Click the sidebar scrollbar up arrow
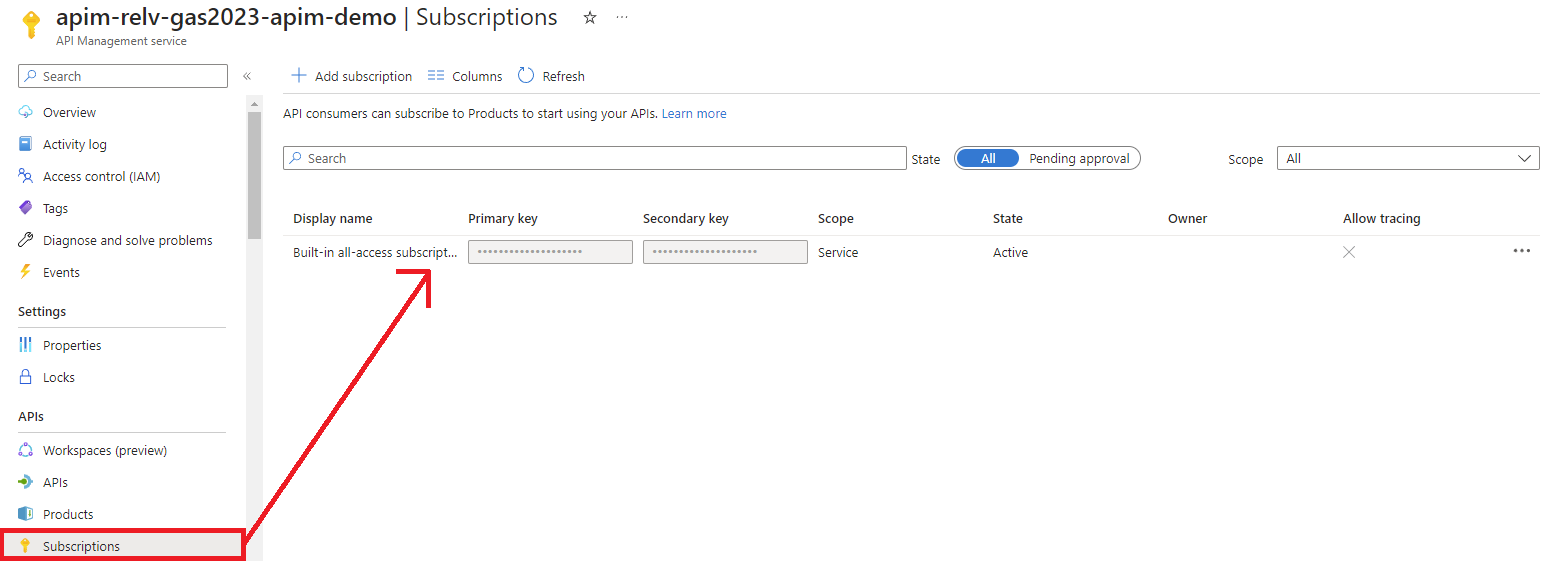 point(254,104)
